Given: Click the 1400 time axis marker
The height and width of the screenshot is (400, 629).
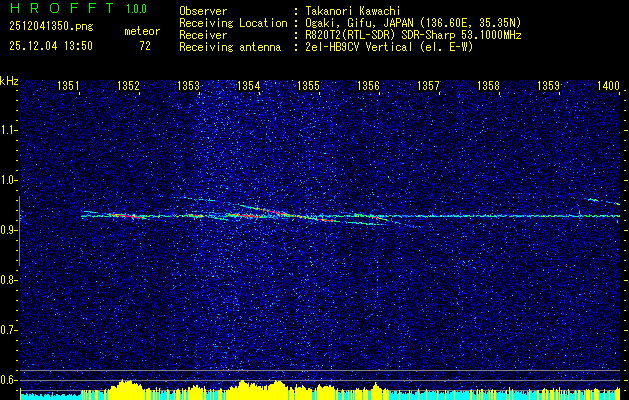Looking at the screenshot, I should tap(608, 85).
